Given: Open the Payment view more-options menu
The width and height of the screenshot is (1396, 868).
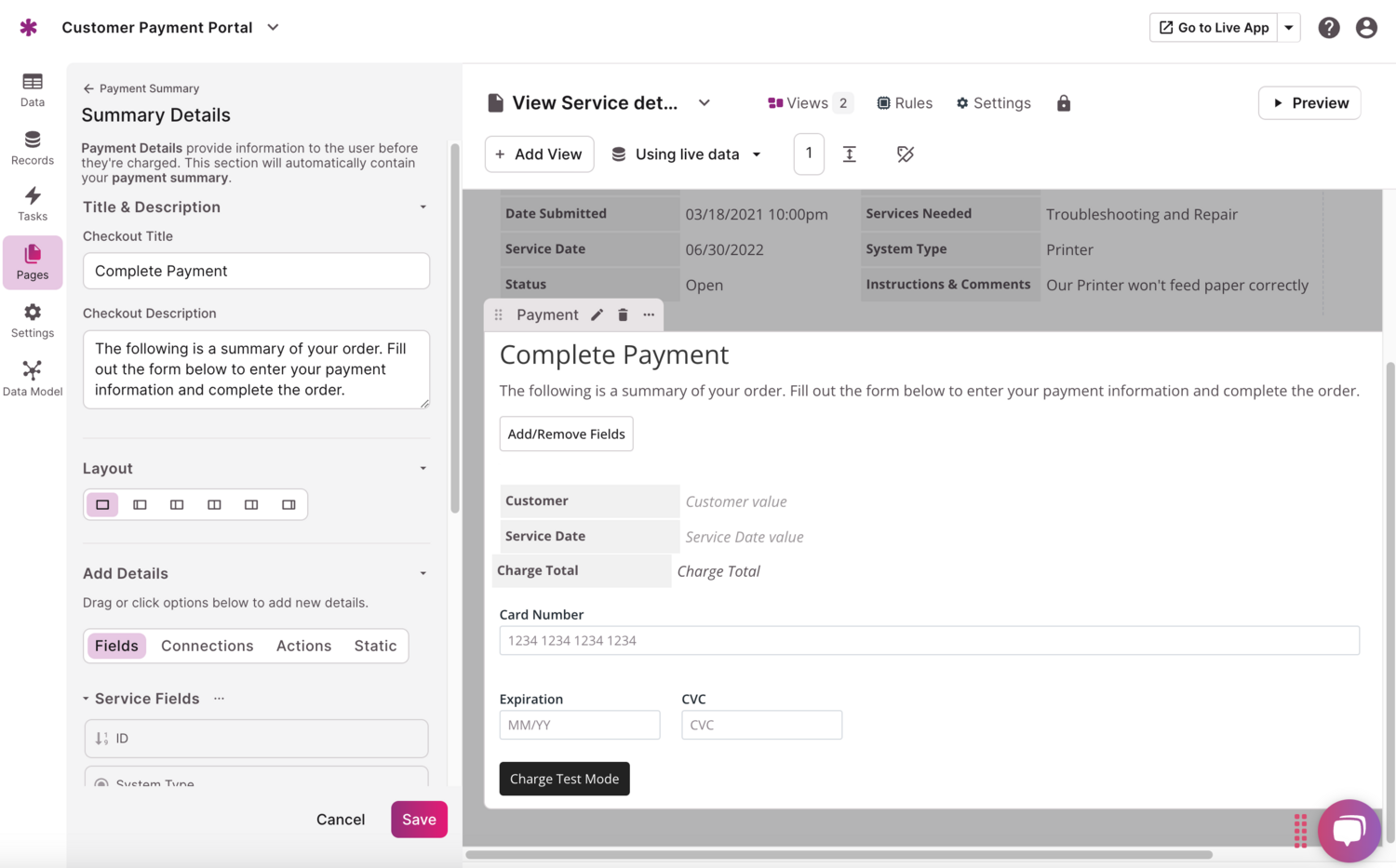Looking at the screenshot, I should 648,314.
